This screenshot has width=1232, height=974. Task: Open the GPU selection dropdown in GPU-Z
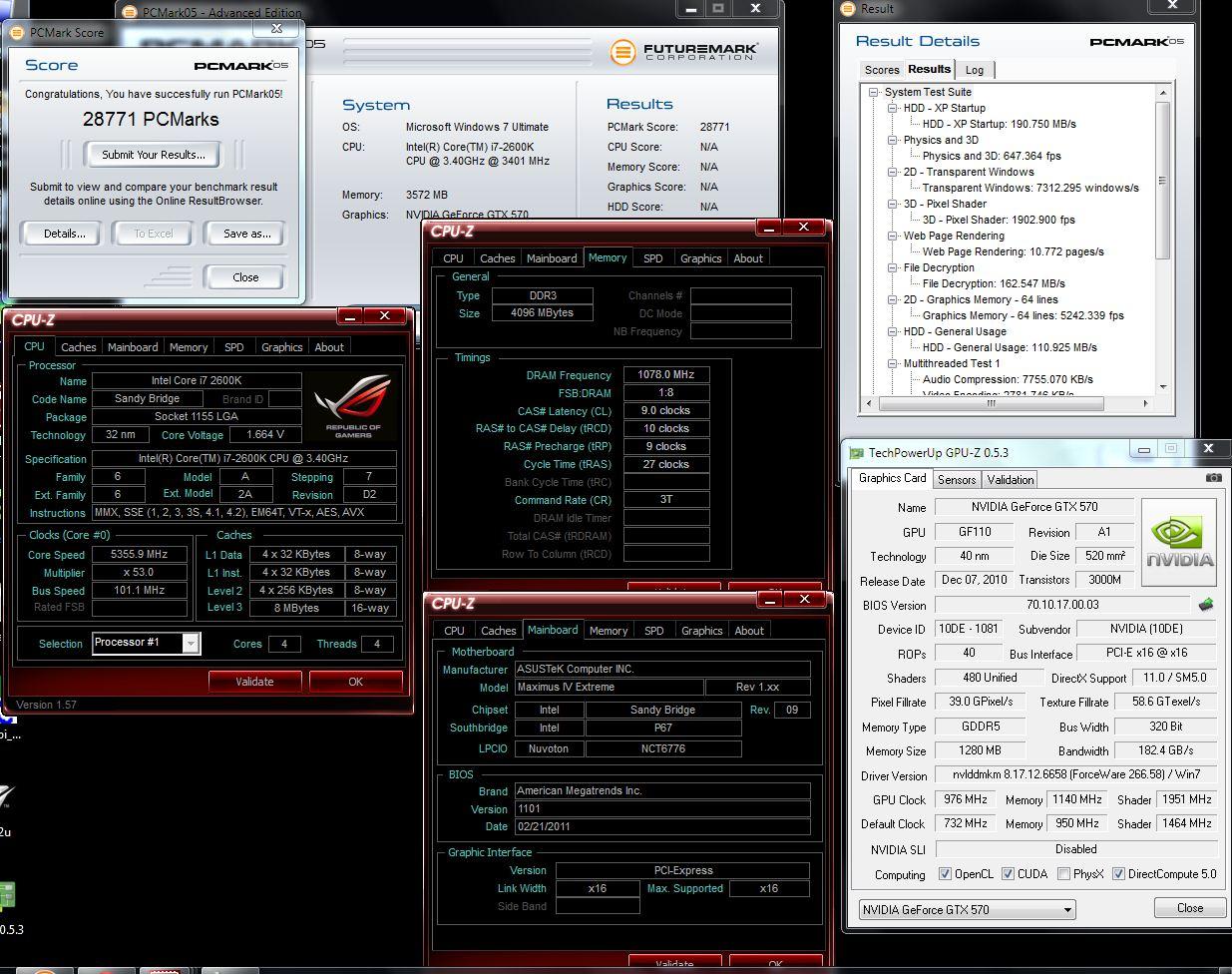click(x=967, y=910)
